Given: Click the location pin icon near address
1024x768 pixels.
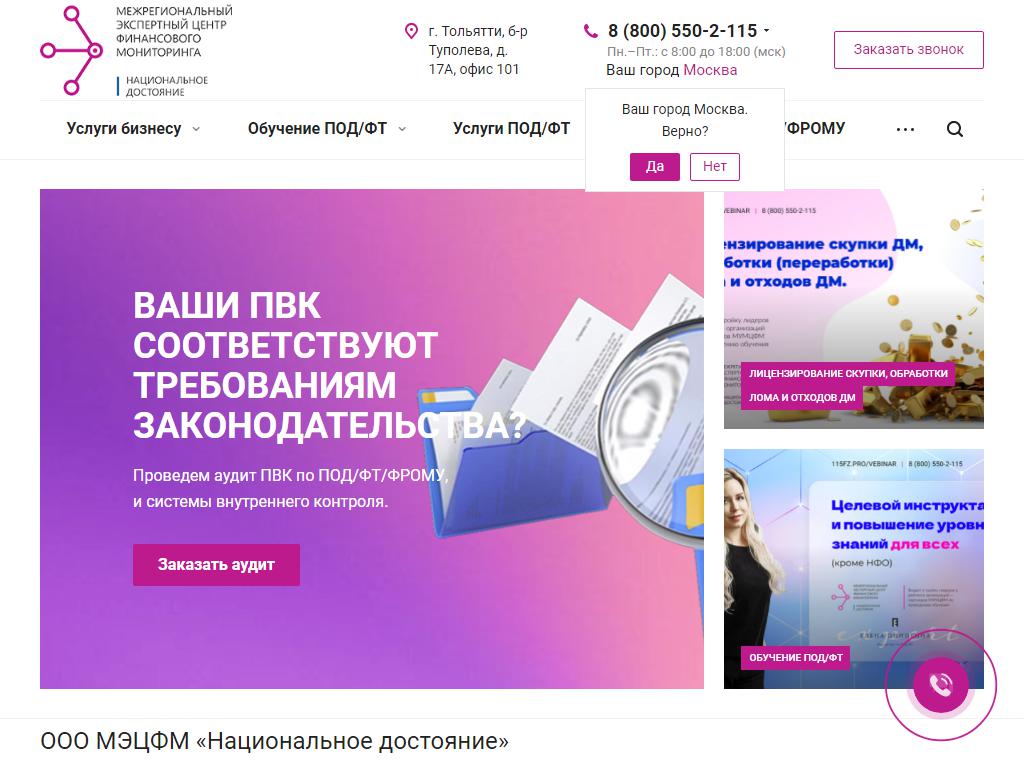Looking at the screenshot, I should [411, 31].
